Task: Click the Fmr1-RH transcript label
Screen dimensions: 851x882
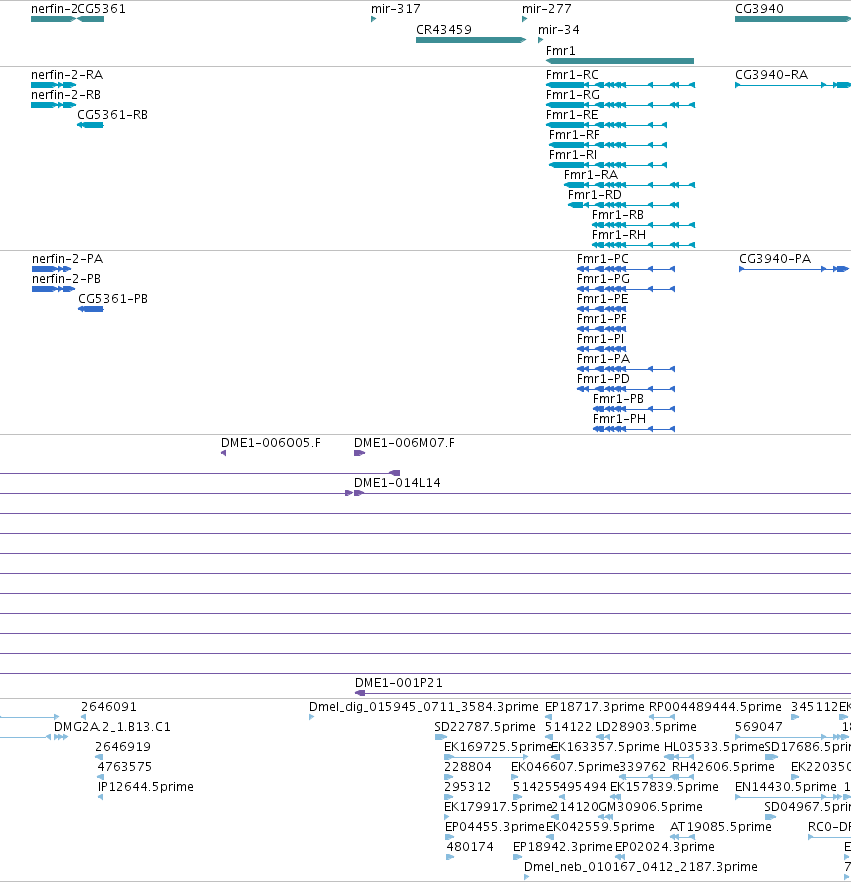Action: [x=619, y=235]
